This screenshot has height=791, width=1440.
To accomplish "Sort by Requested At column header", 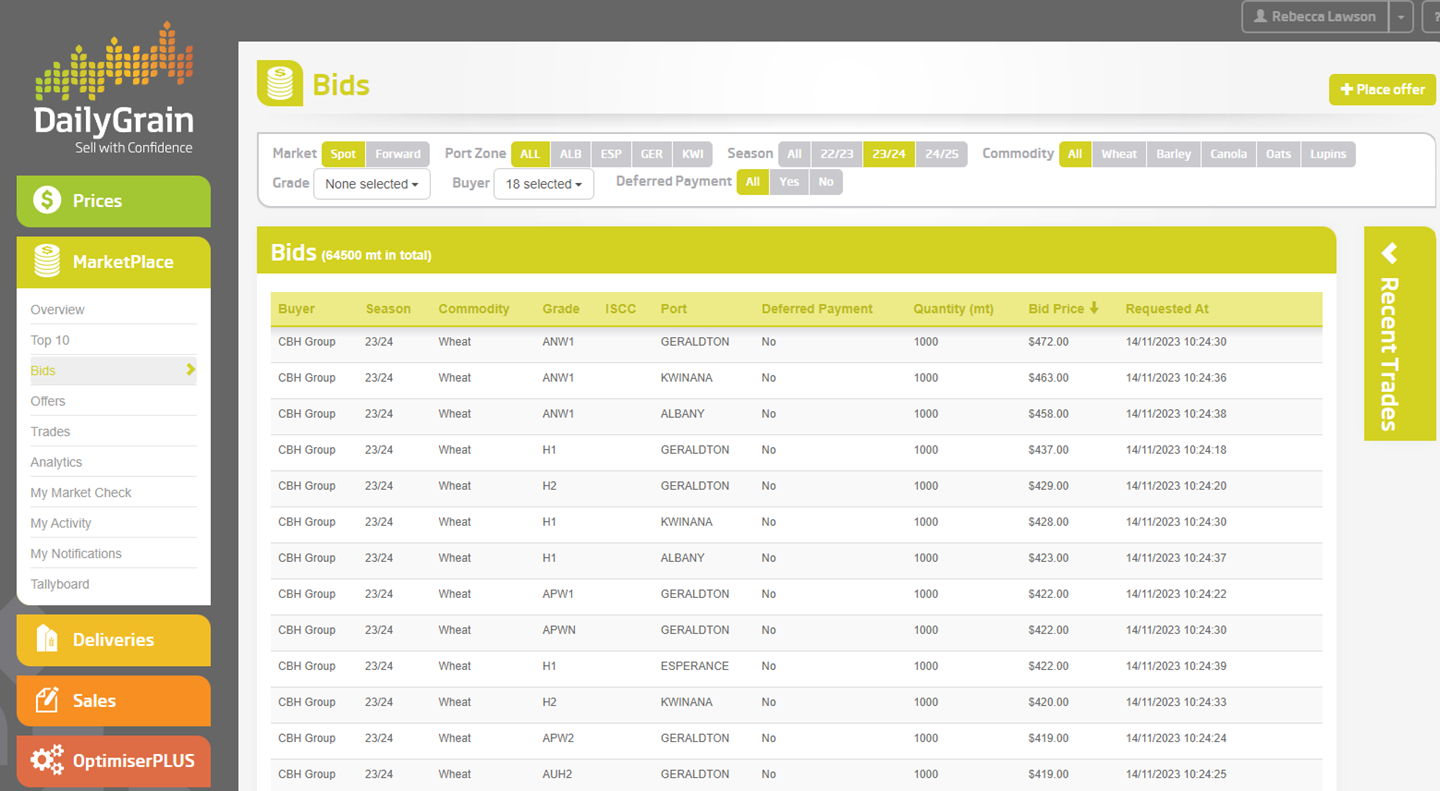I will coord(1167,309).
